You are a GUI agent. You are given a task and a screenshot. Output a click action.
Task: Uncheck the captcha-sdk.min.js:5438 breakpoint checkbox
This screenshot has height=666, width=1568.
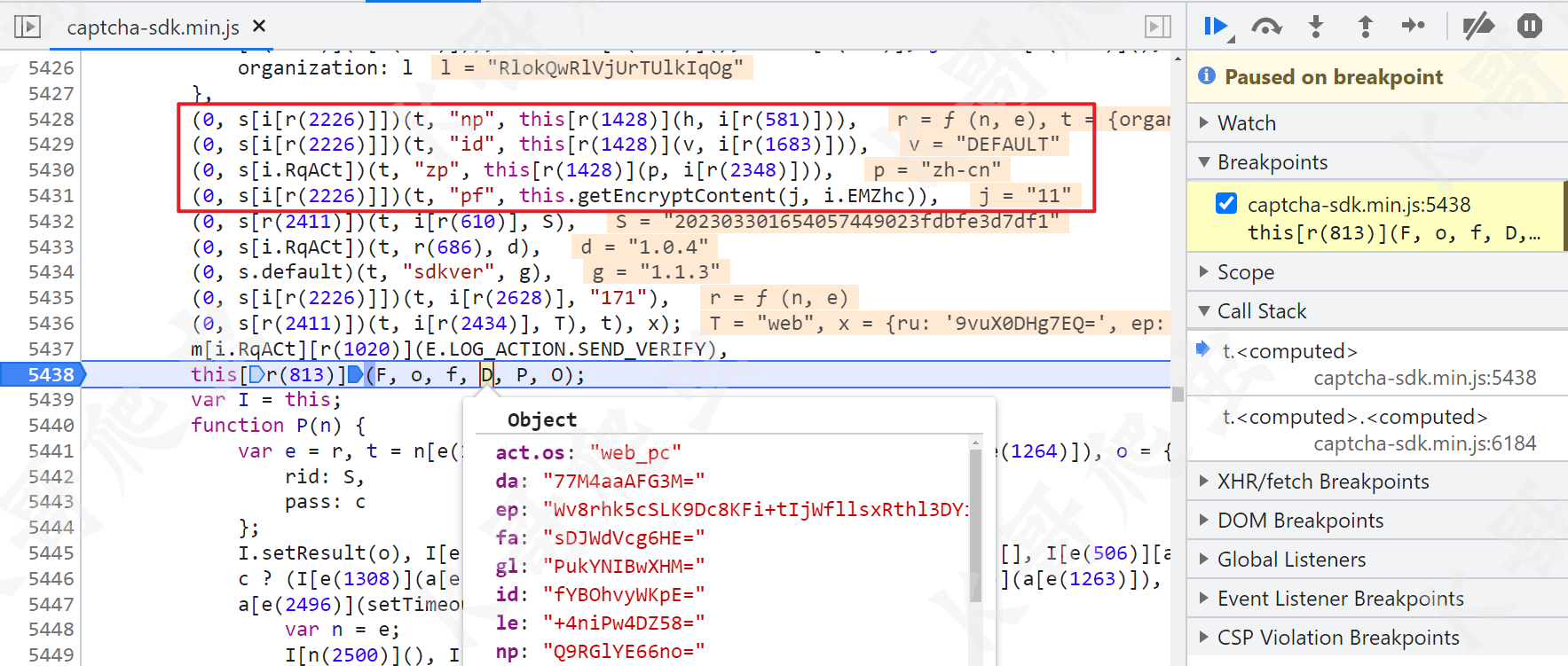(1226, 204)
